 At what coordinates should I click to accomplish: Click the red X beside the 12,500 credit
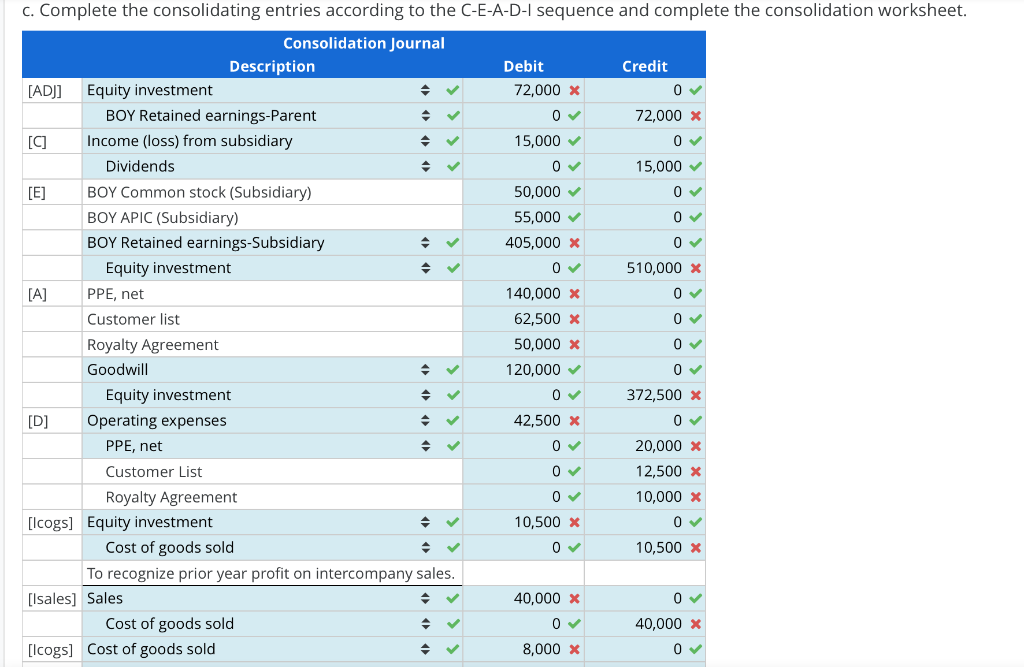(696, 472)
